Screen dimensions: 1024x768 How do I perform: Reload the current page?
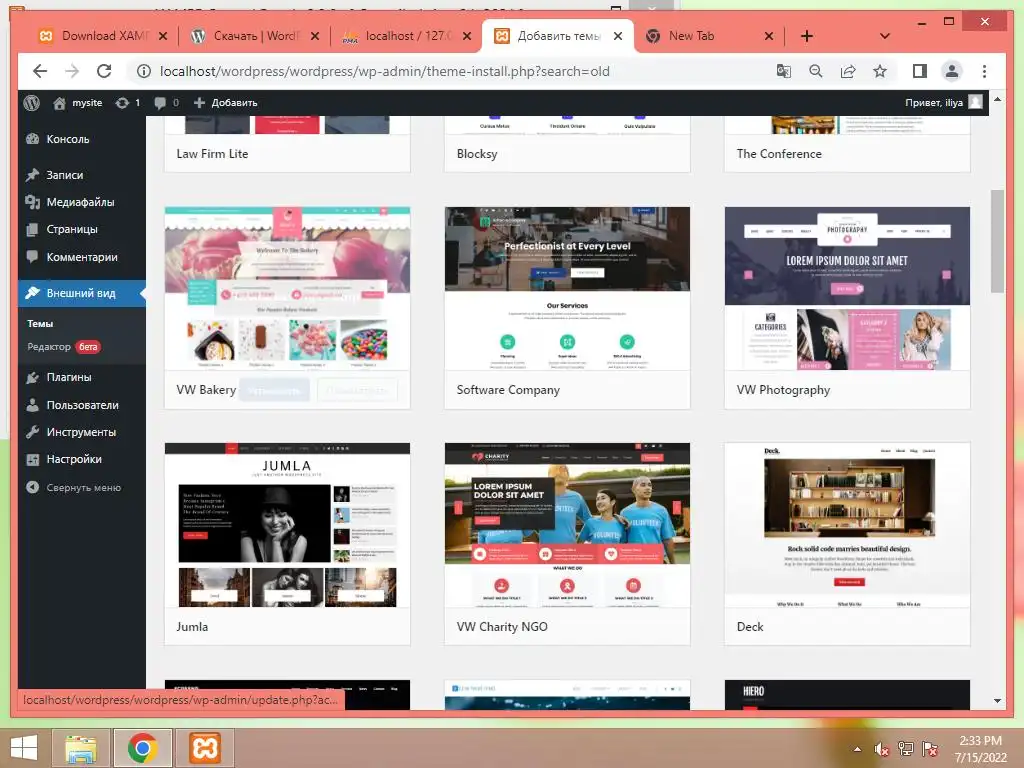point(104,71)
